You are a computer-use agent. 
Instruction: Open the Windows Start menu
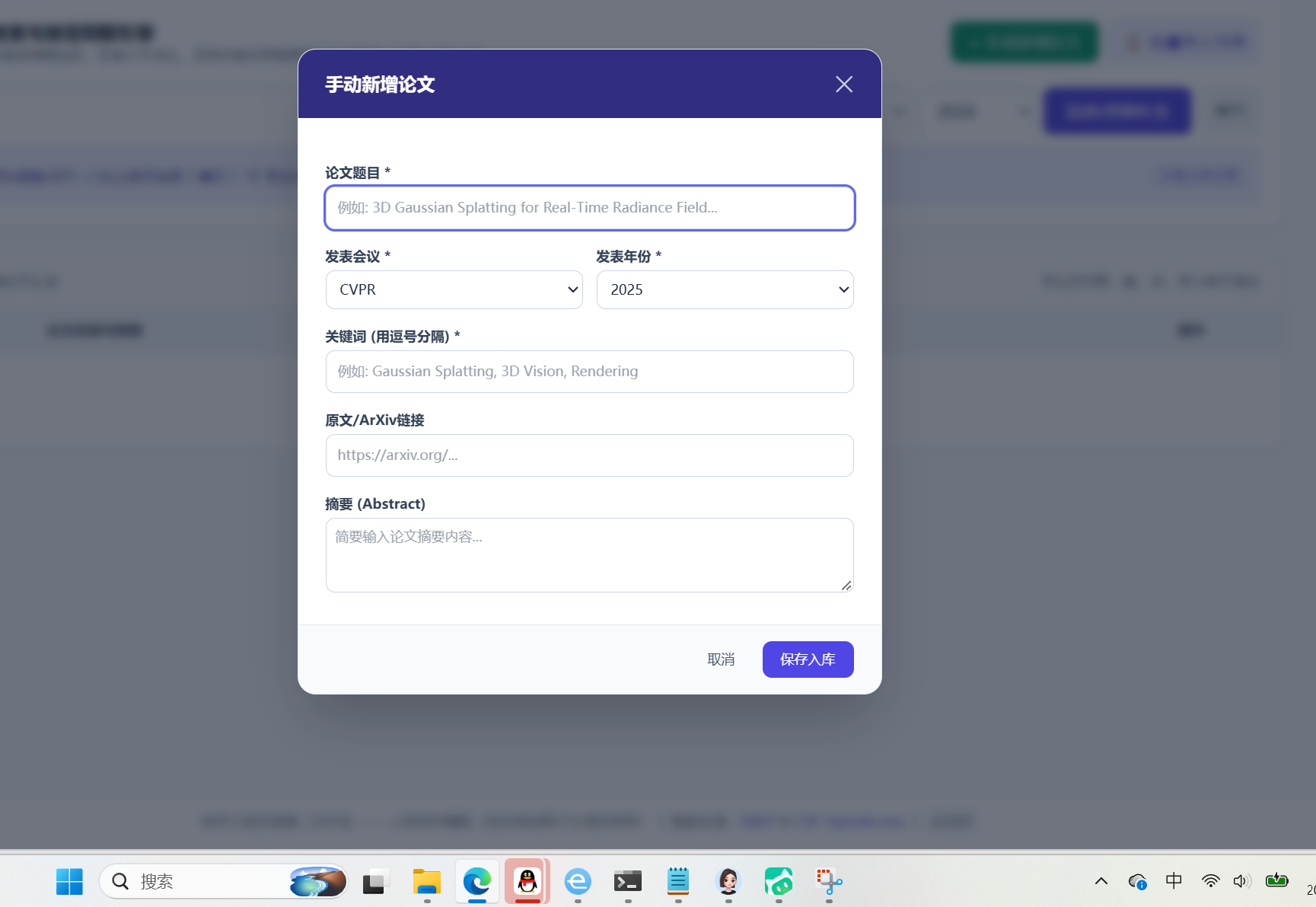(x=69, y=882)
